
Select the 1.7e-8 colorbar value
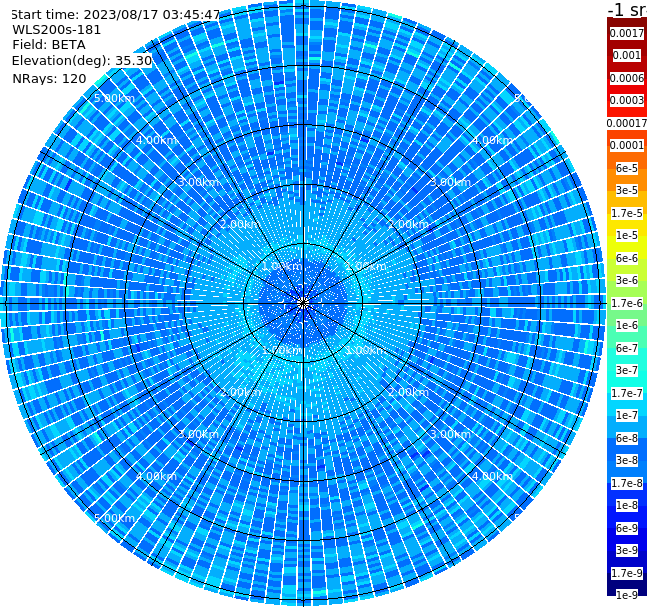pos(627,483)
